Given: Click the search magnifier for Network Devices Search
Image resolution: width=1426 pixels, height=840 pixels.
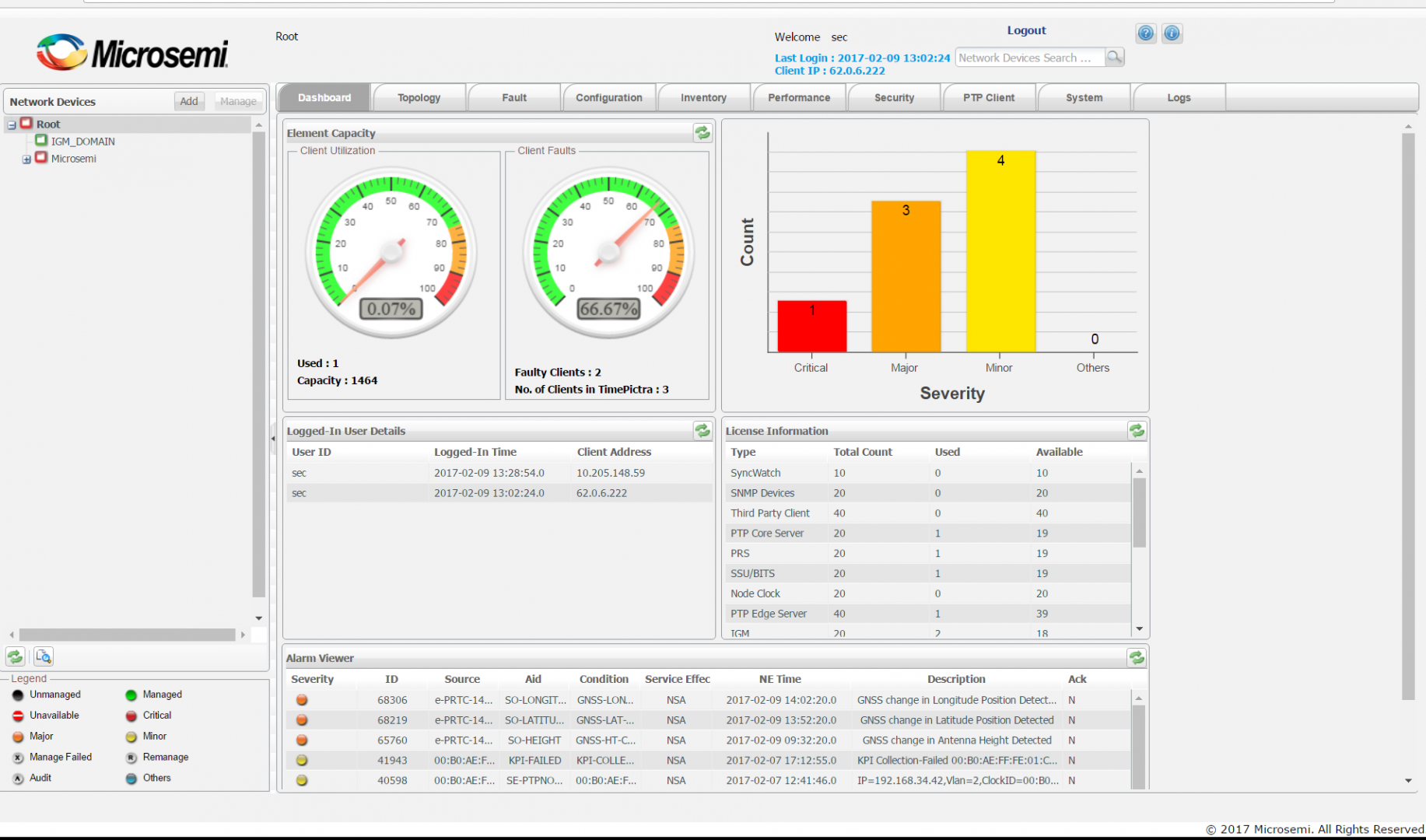Looking at the screenshot, I should click(x=1115, y=57).
